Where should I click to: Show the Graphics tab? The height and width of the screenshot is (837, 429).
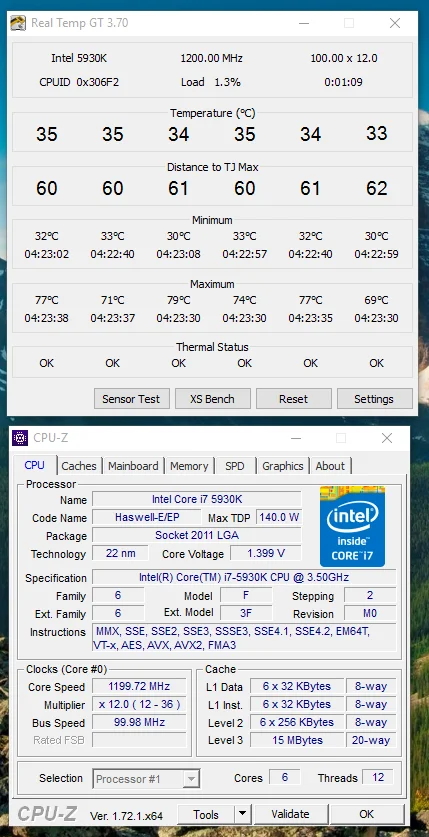(283, 466)
